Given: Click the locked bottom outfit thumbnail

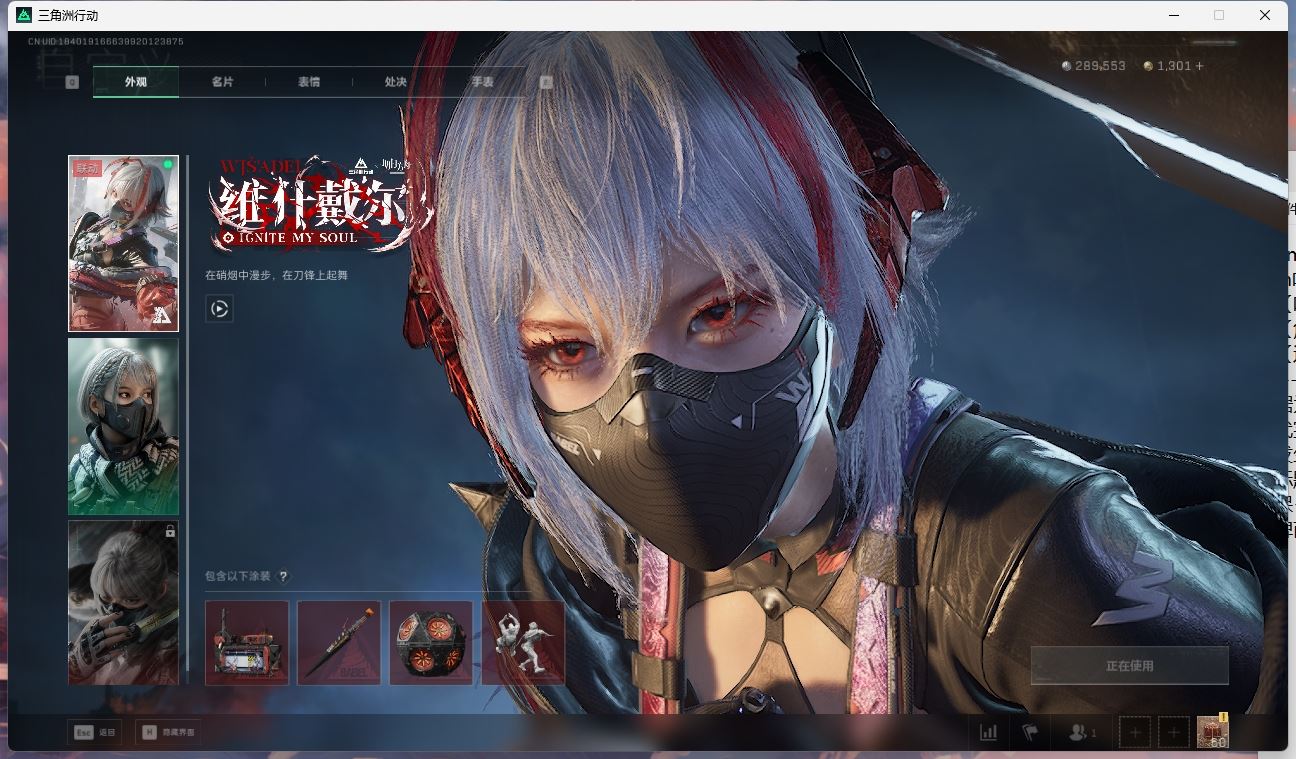Looking at the screenshot, I should (x=123, y=602).
